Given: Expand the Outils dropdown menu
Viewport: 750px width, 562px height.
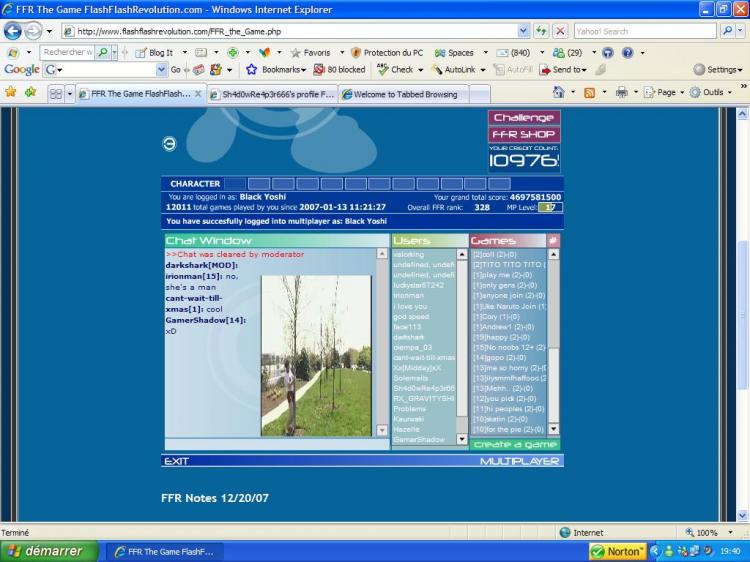Looking at the screenshot, I should point(710,93).
